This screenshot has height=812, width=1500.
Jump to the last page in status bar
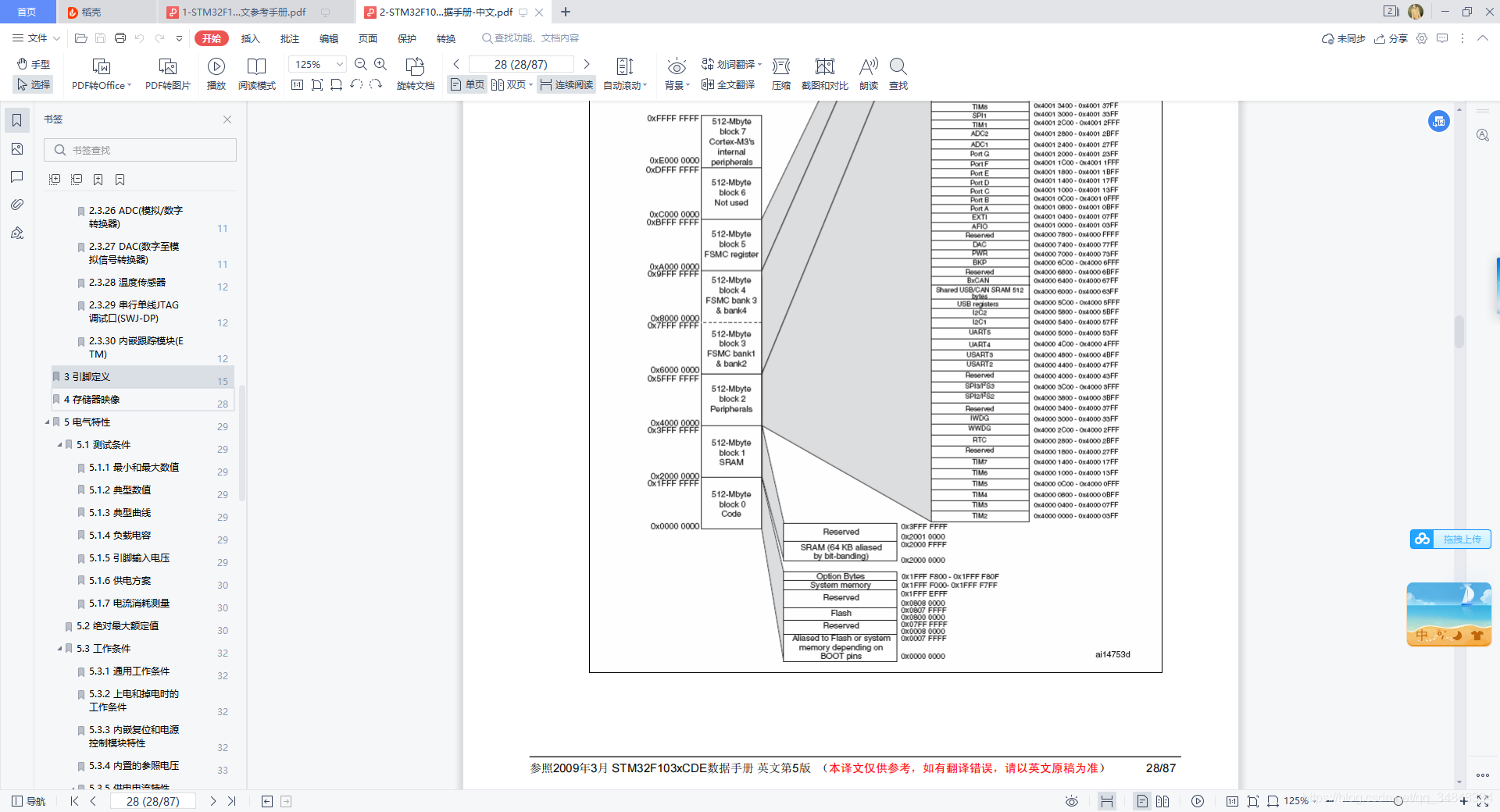pos(231,801)
